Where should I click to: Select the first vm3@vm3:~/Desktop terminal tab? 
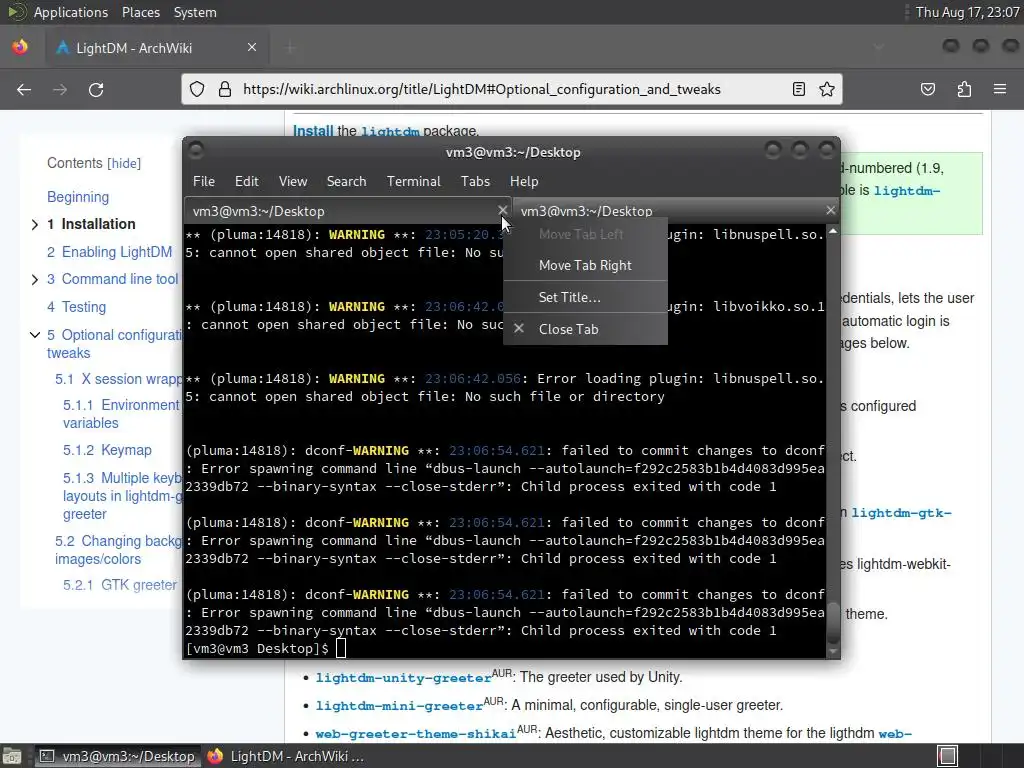347,211
